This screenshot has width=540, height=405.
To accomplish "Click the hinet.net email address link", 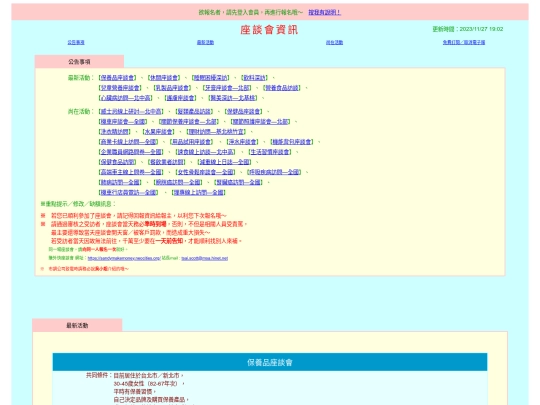I will pyautogui.click(x=205, y=258).
